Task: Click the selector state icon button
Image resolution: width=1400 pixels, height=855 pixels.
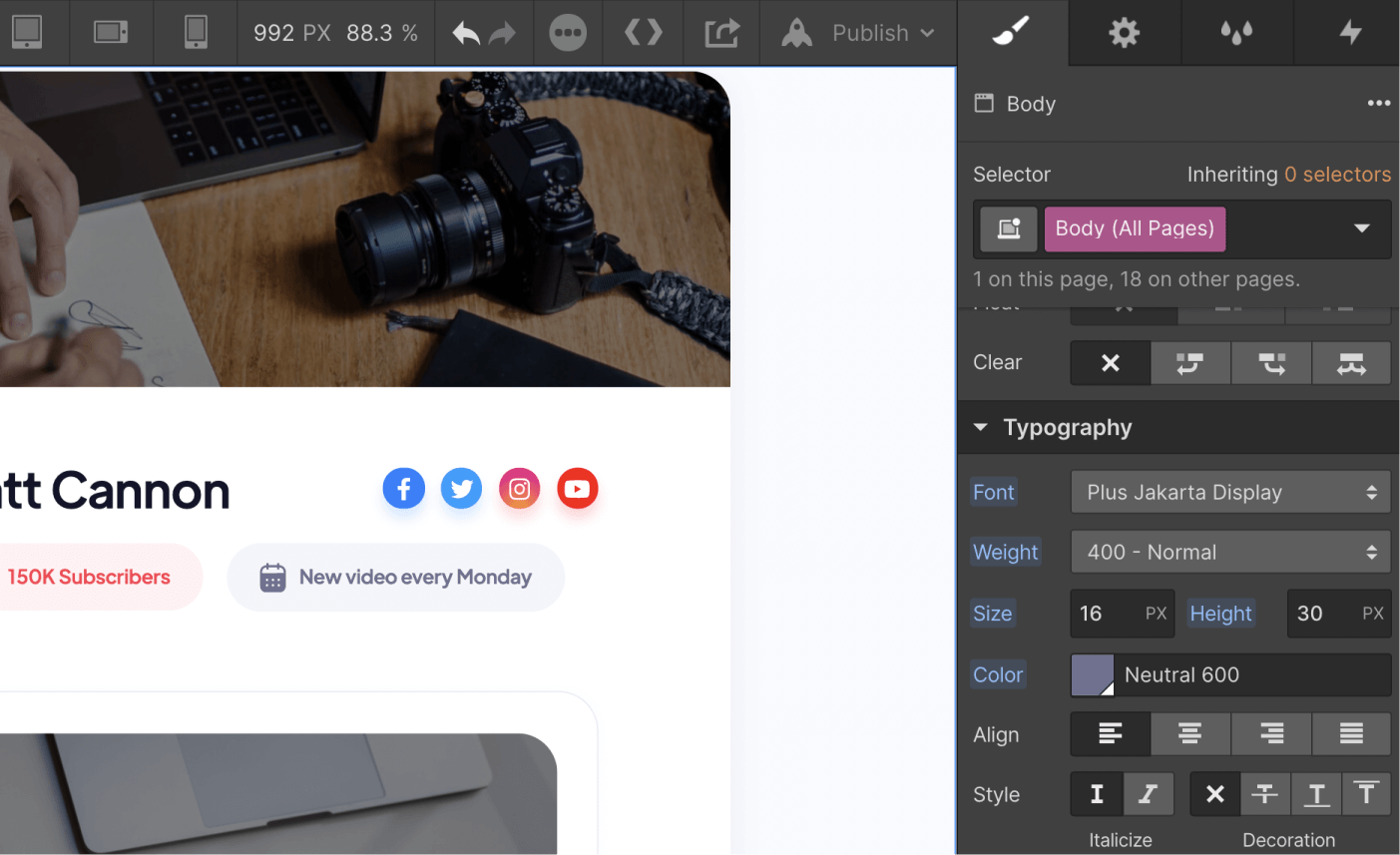Action: (1009, 228)
